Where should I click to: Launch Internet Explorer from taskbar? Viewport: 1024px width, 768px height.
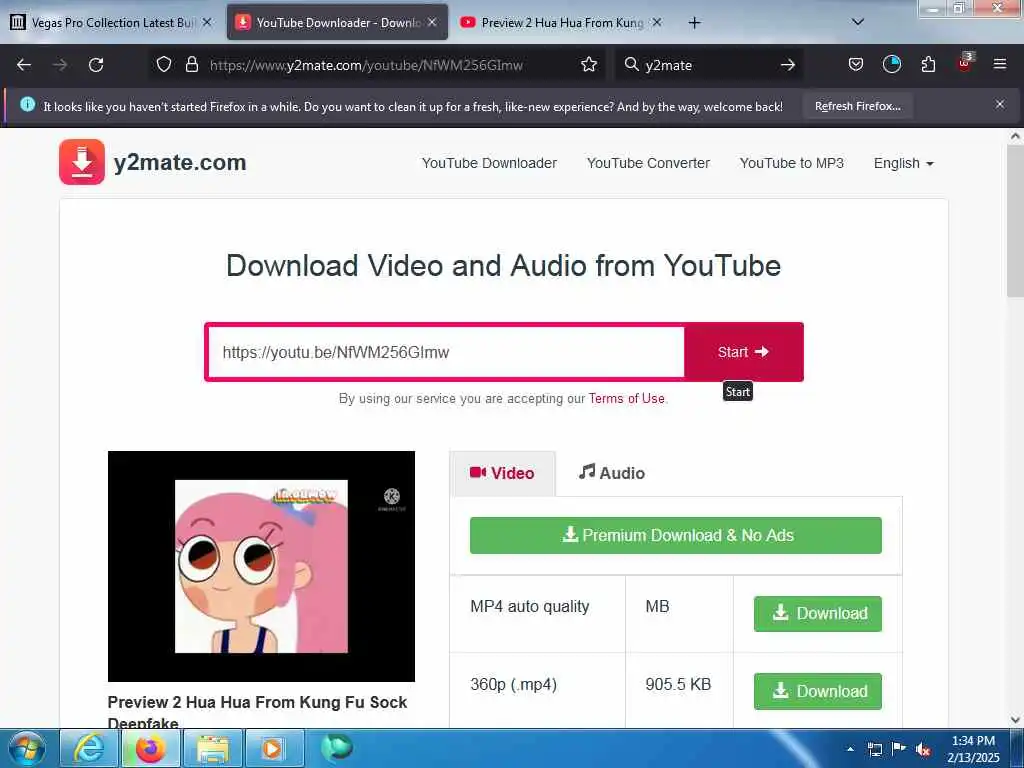click(x=88, y=748)
